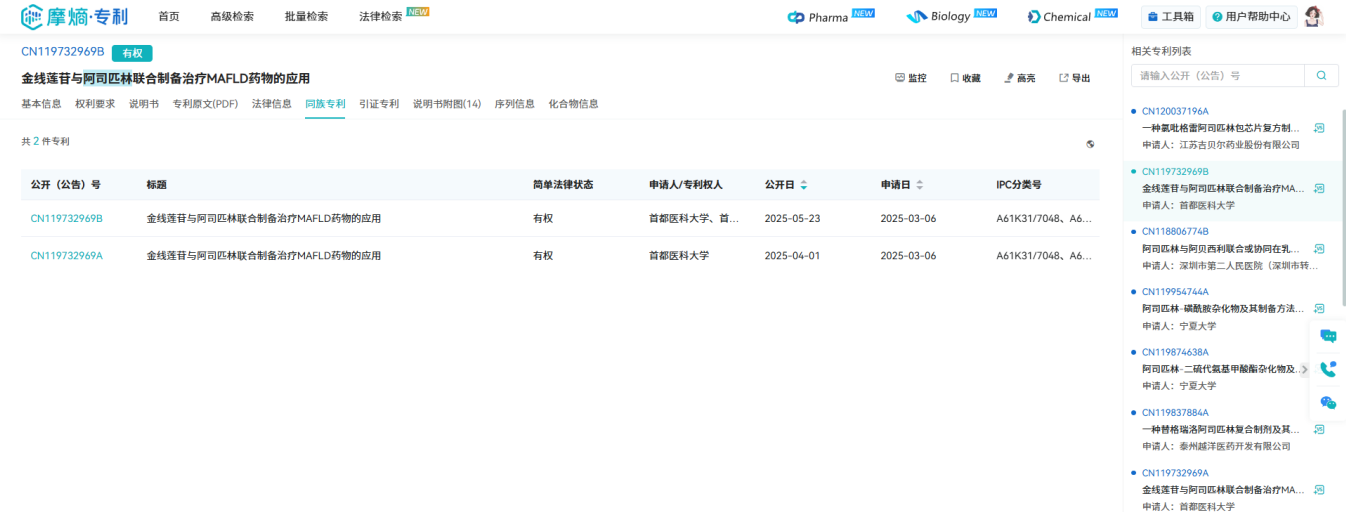This screenshot has height=512, width=1346.
Task: Click the 监控 monitor icon button
Action: pos(910,78)
